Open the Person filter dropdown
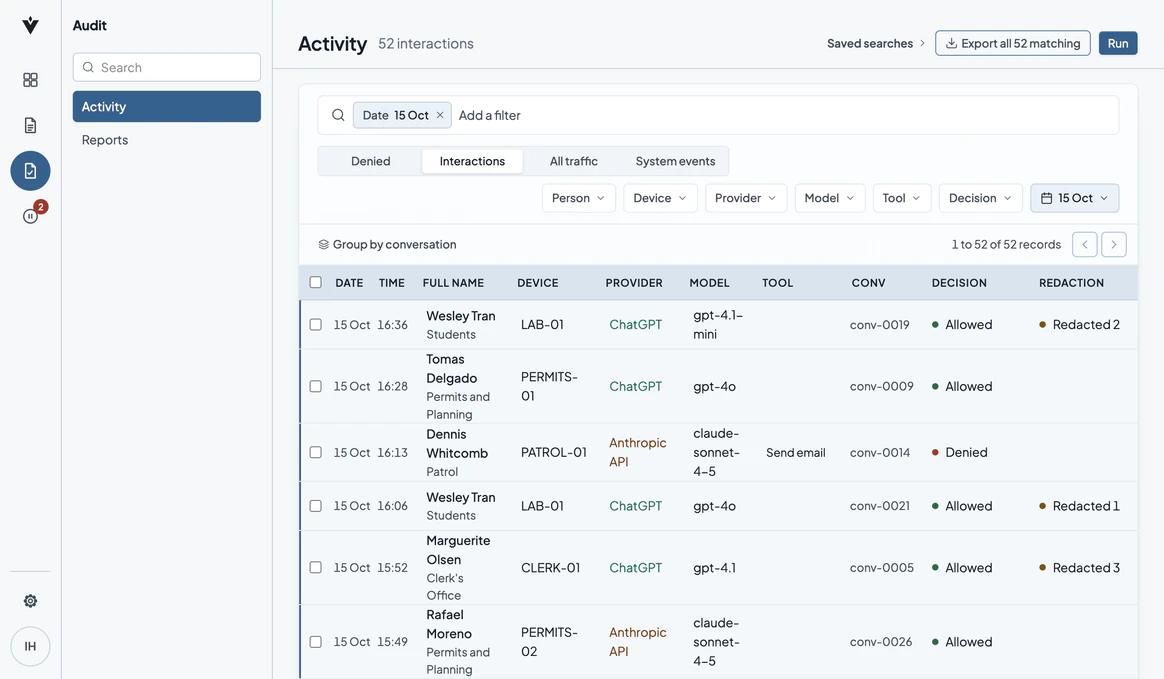 (578, 198)
